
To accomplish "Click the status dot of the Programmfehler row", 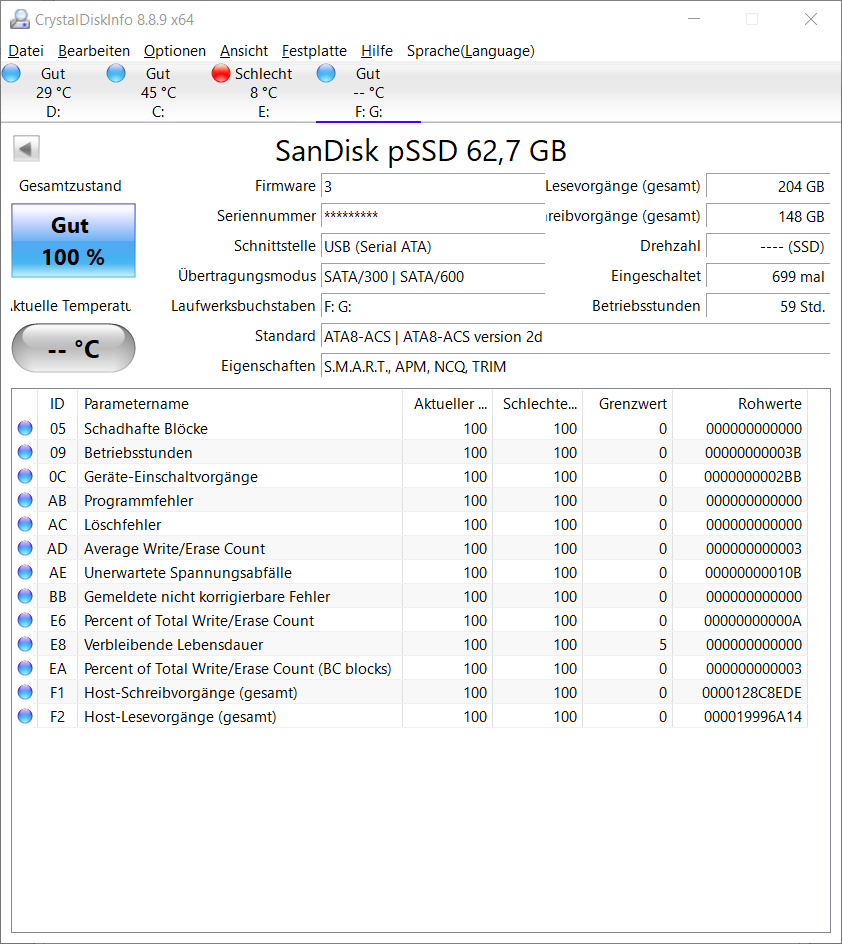I will point(25,500).
